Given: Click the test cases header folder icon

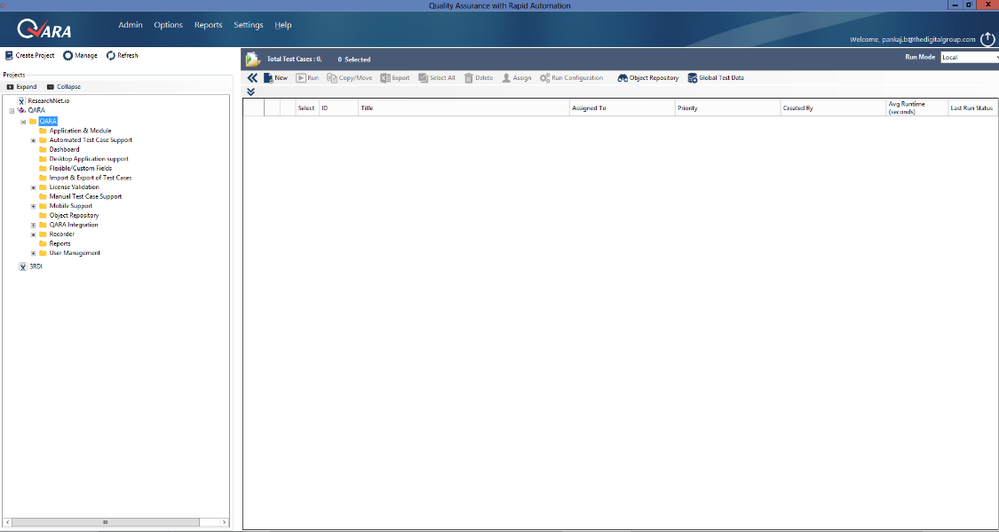Looking at the screenshot, I should (253, 59).
